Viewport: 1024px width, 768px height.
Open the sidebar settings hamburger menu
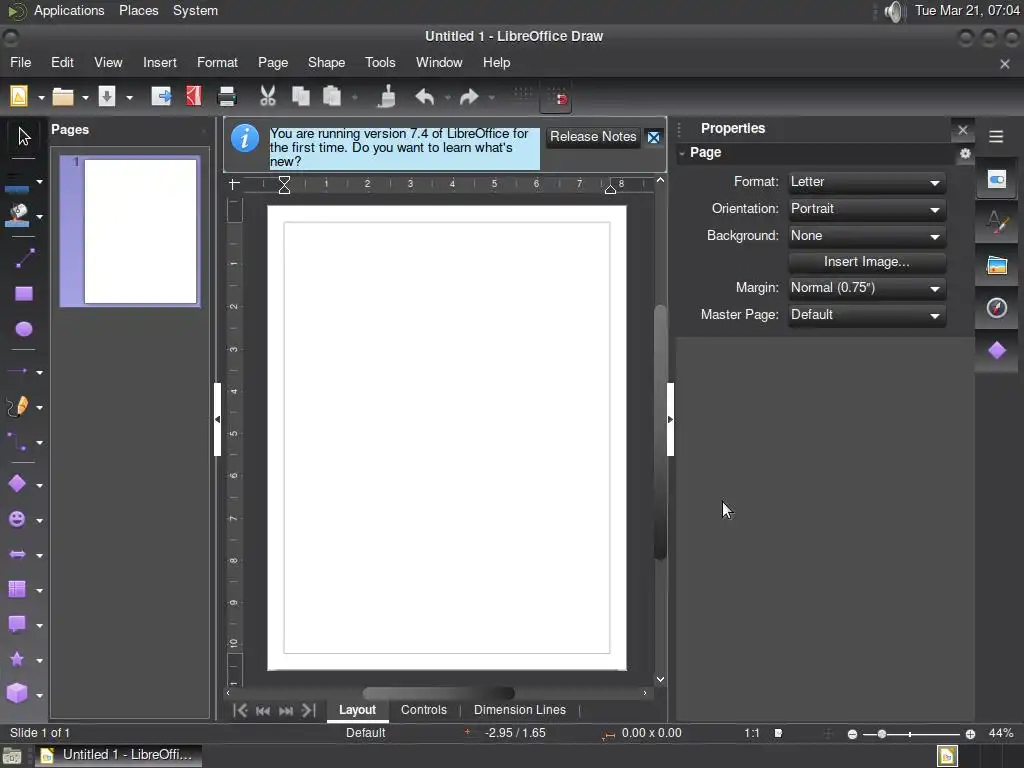coord(996,136)
